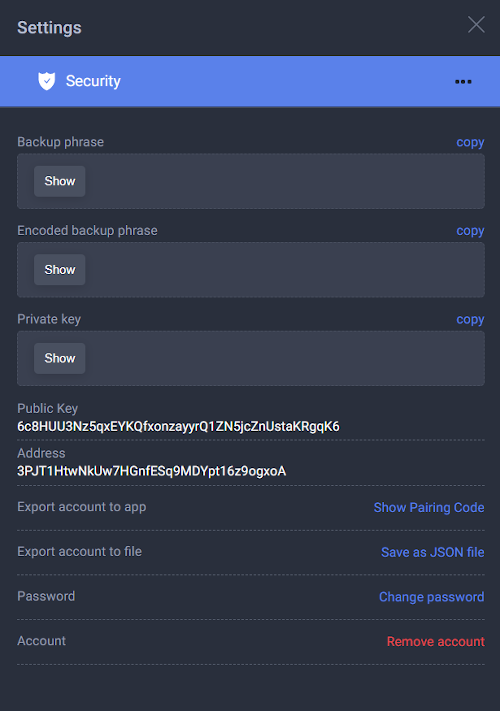Viewport: 500px width, 711px height.
Task: Open Show Pairing Code link
Action: [429, 507]
